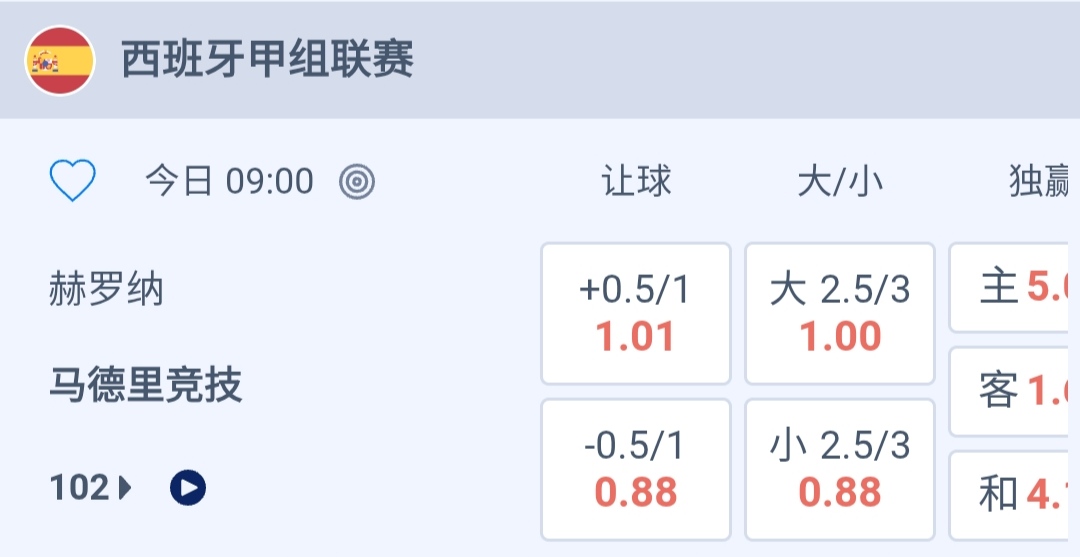1080x557 pixels.
Task: Select the 大/小 column header
Action: coord(840,182)
